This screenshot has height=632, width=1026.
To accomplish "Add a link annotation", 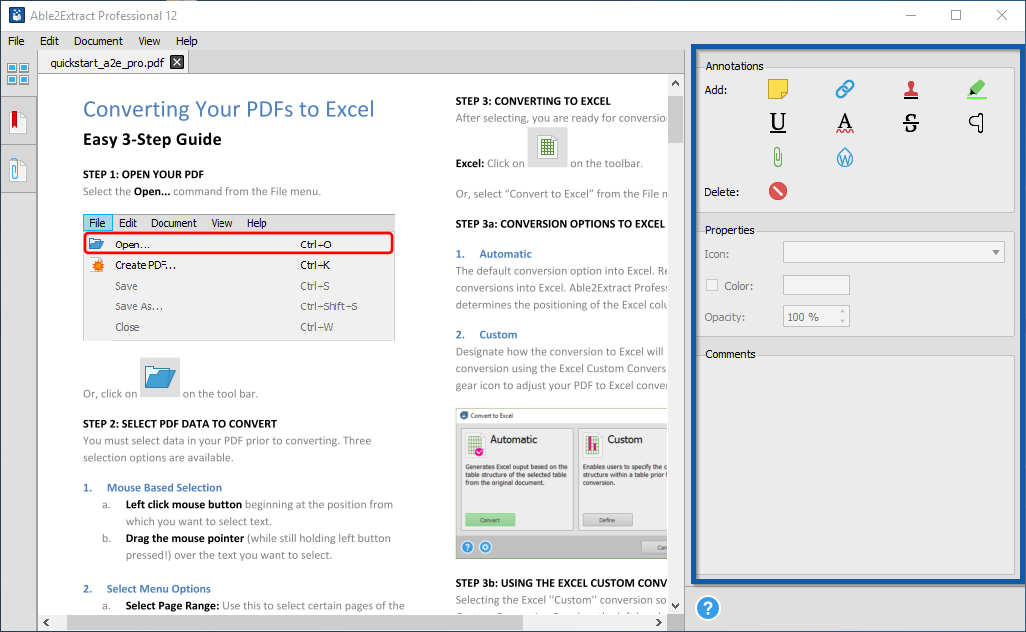I will pyautogui.click(x=845, y=89).
